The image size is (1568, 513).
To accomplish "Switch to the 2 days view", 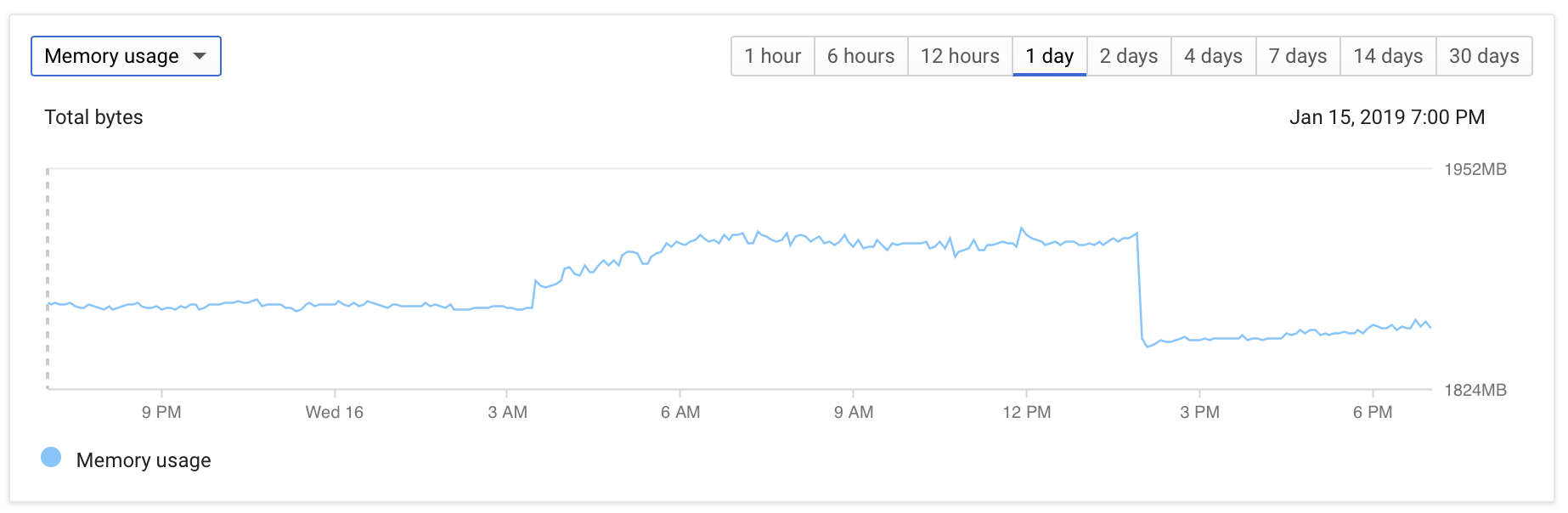I will pyautogui.click(x=1129, y=56).
